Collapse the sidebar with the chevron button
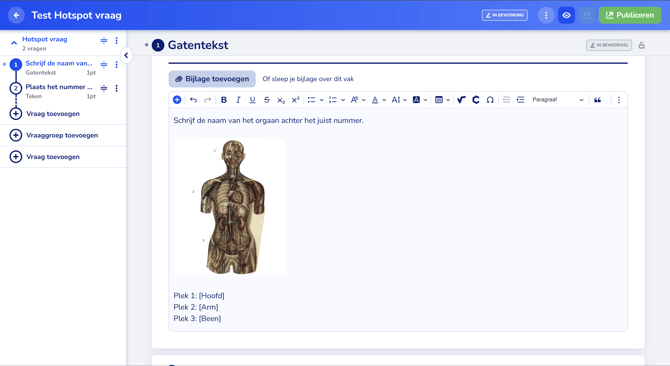This screenshot has width=670, height=366. (x=126, y=56)
